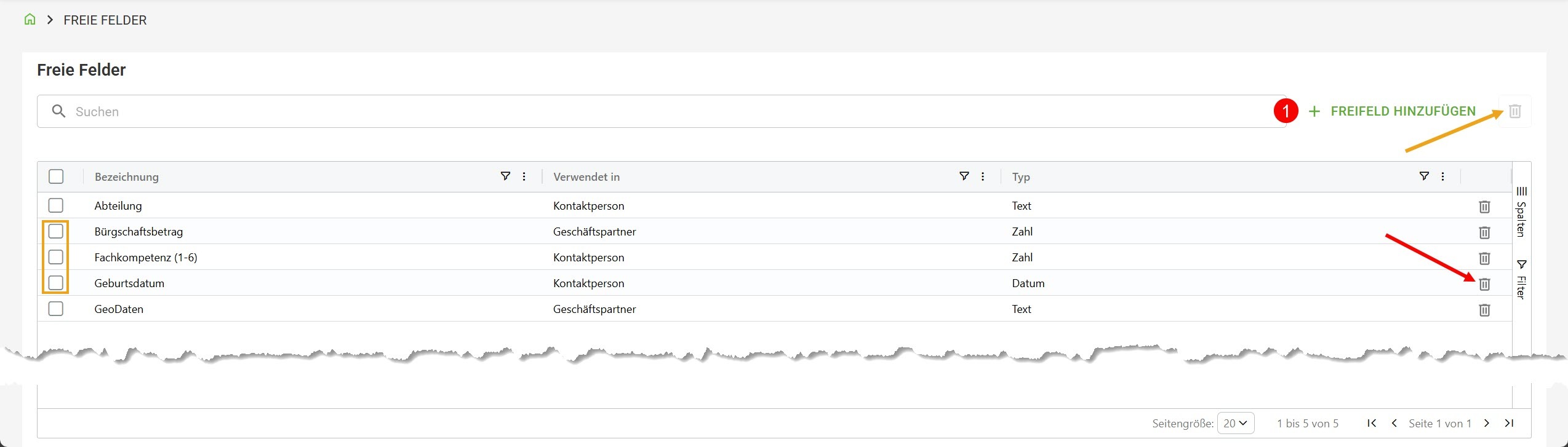
Task: Click trash icon for Geburtsdatum row
Action: (1484, 284)
